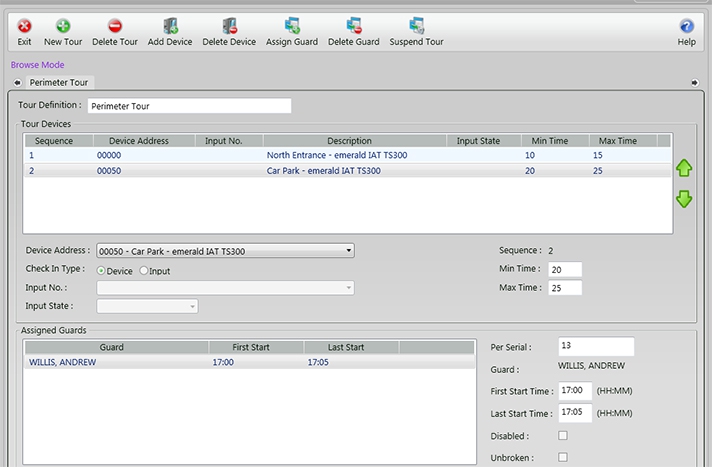Go to previous tab with left arrow
This screenshot has width=712, height=468.
point(17,83)
